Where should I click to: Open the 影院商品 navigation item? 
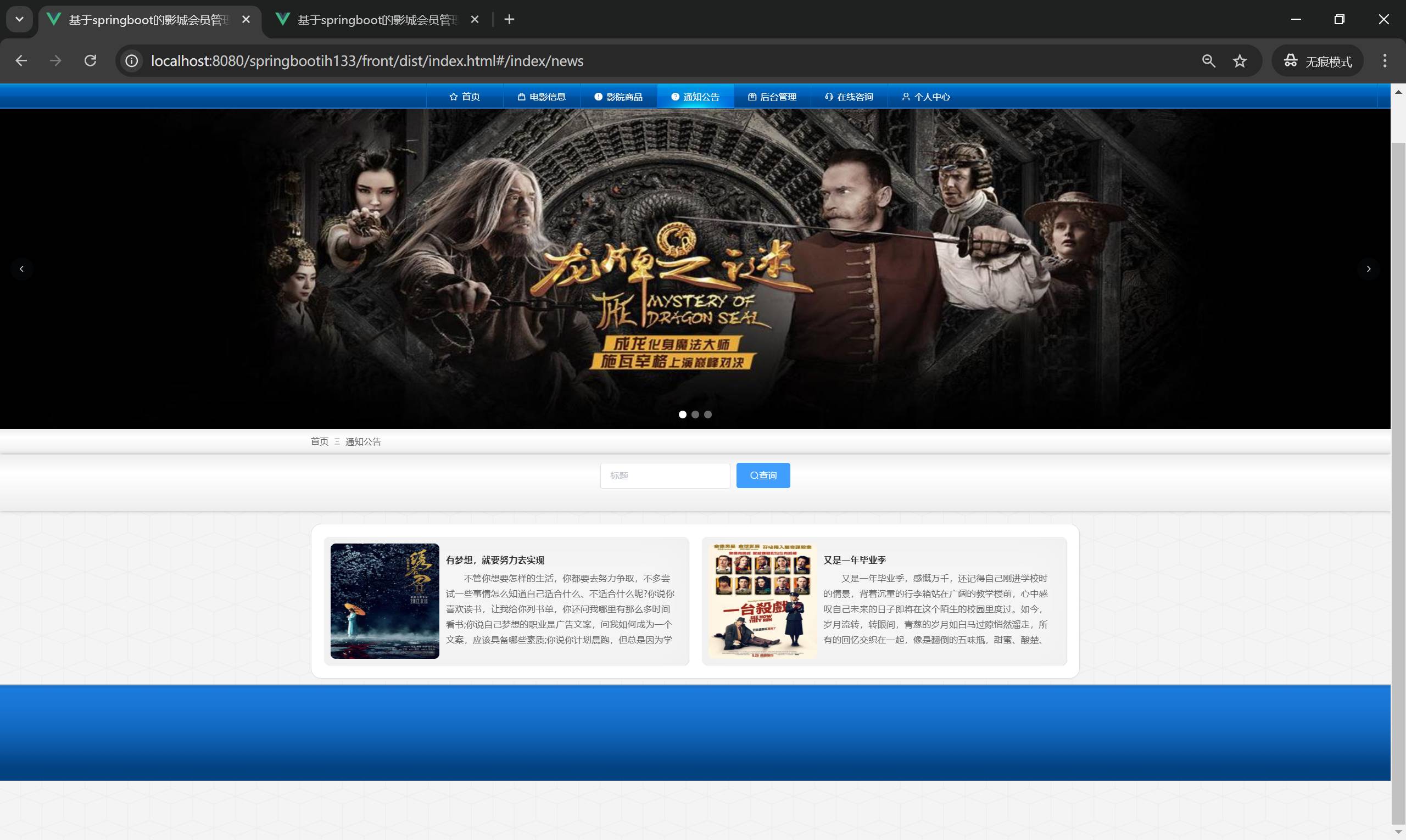coord(618,97)
